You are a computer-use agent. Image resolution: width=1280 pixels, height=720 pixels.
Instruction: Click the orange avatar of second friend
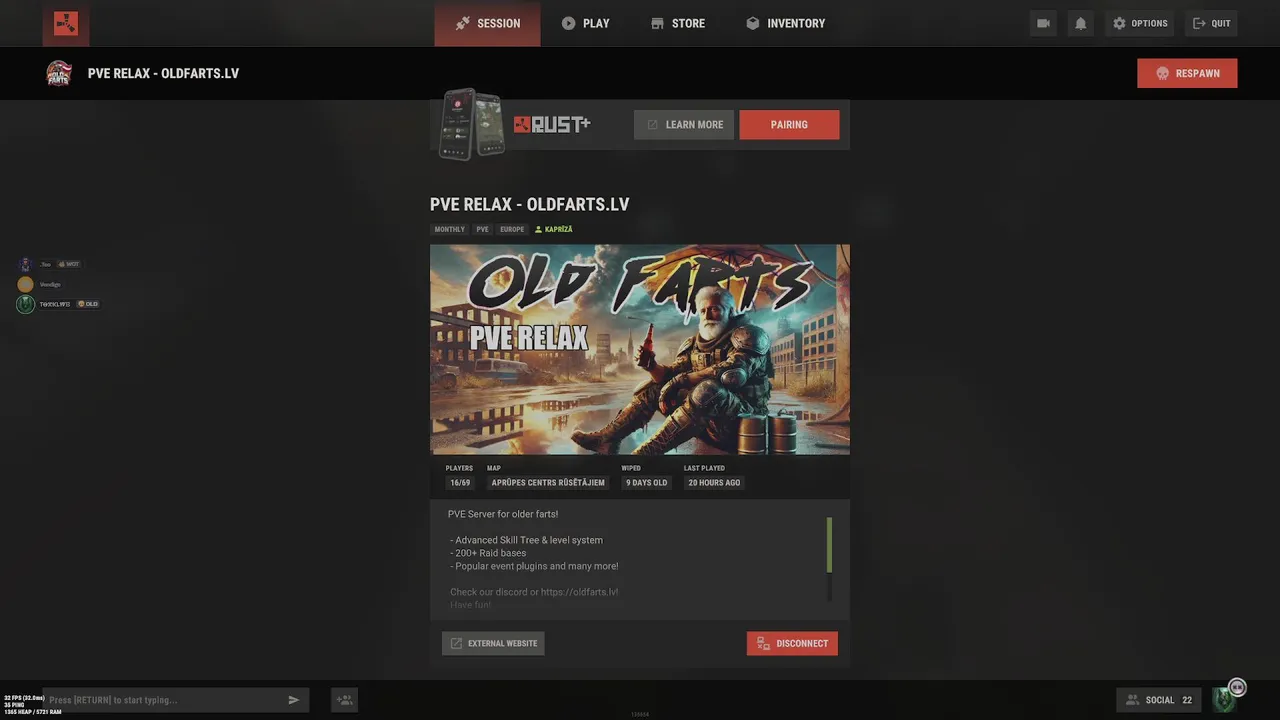click(x=25, y=284)
